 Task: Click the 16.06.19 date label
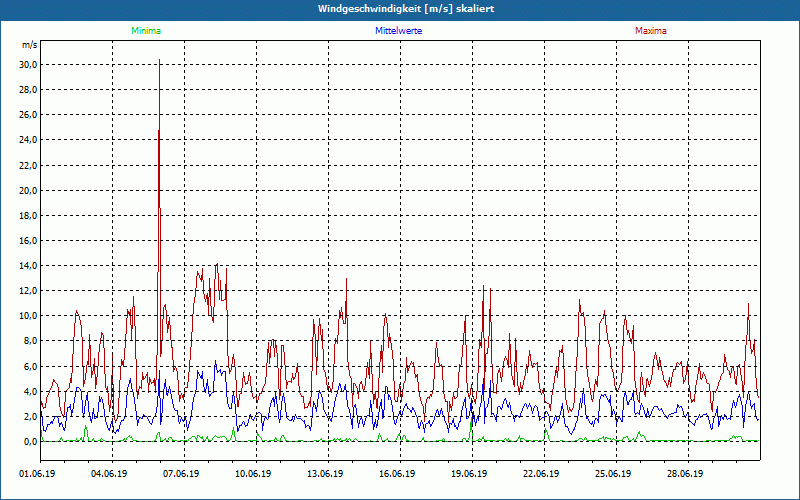(397, 474)
